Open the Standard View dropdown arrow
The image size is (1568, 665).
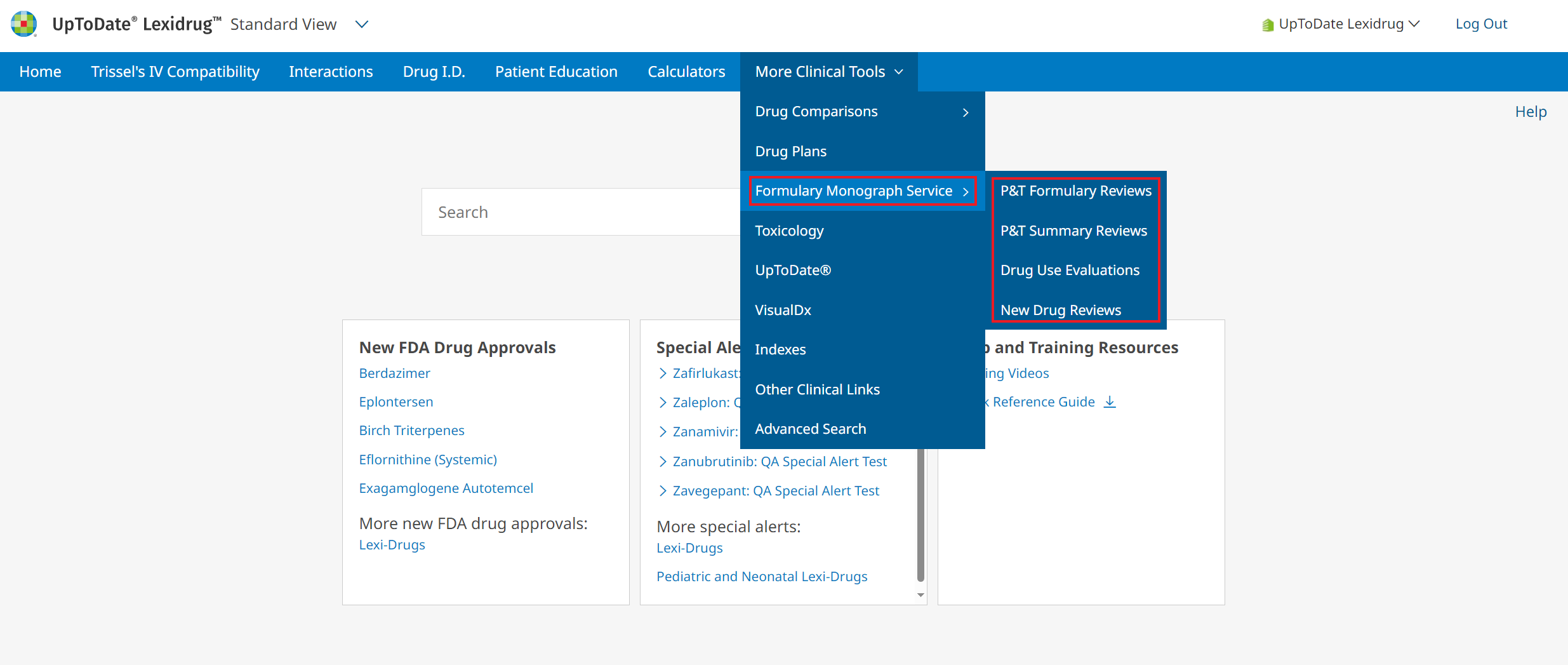[362, 24]
